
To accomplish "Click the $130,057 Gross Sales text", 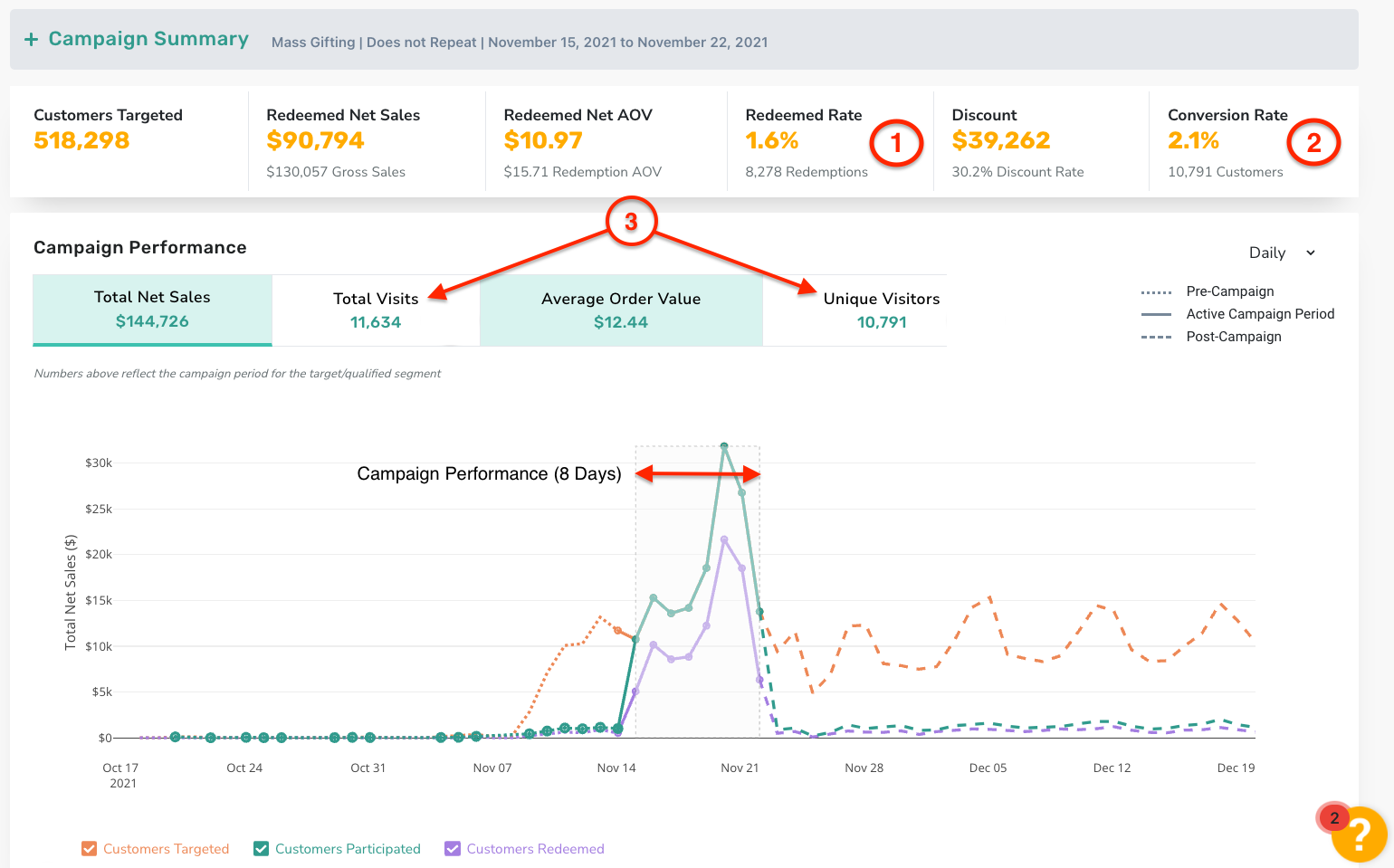I will [336, 172].
